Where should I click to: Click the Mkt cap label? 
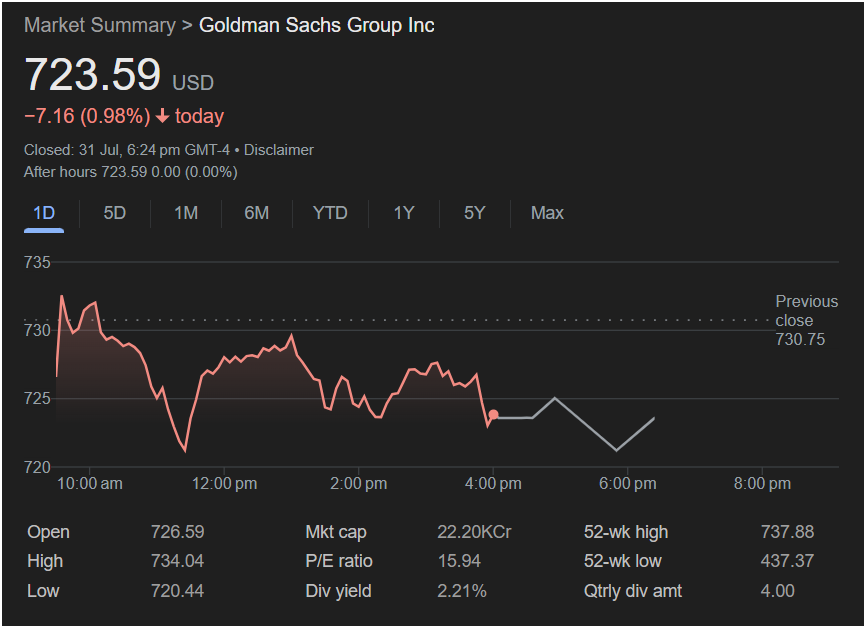(336, 532)
